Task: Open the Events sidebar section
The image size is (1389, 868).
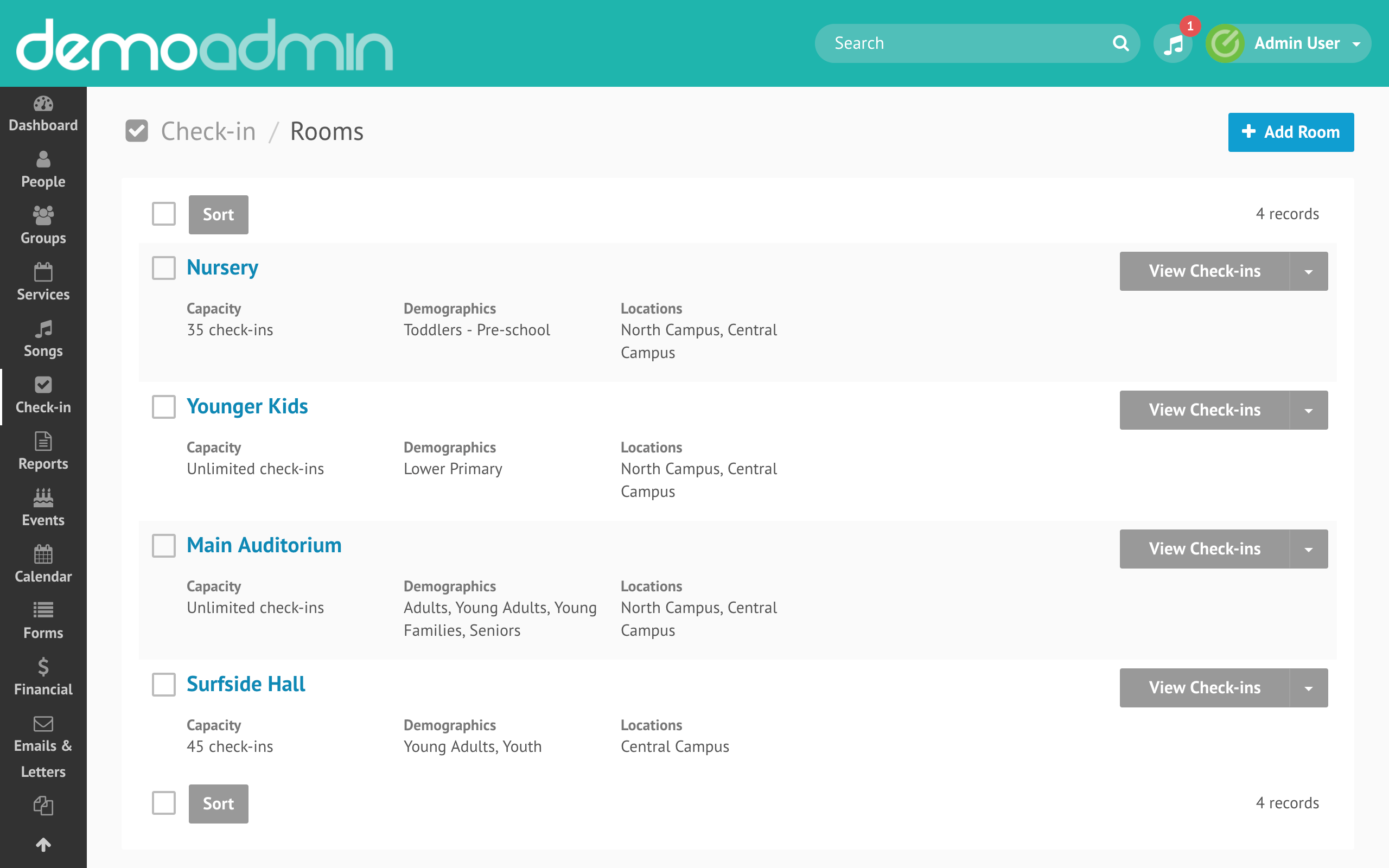Action: (43, 507)
